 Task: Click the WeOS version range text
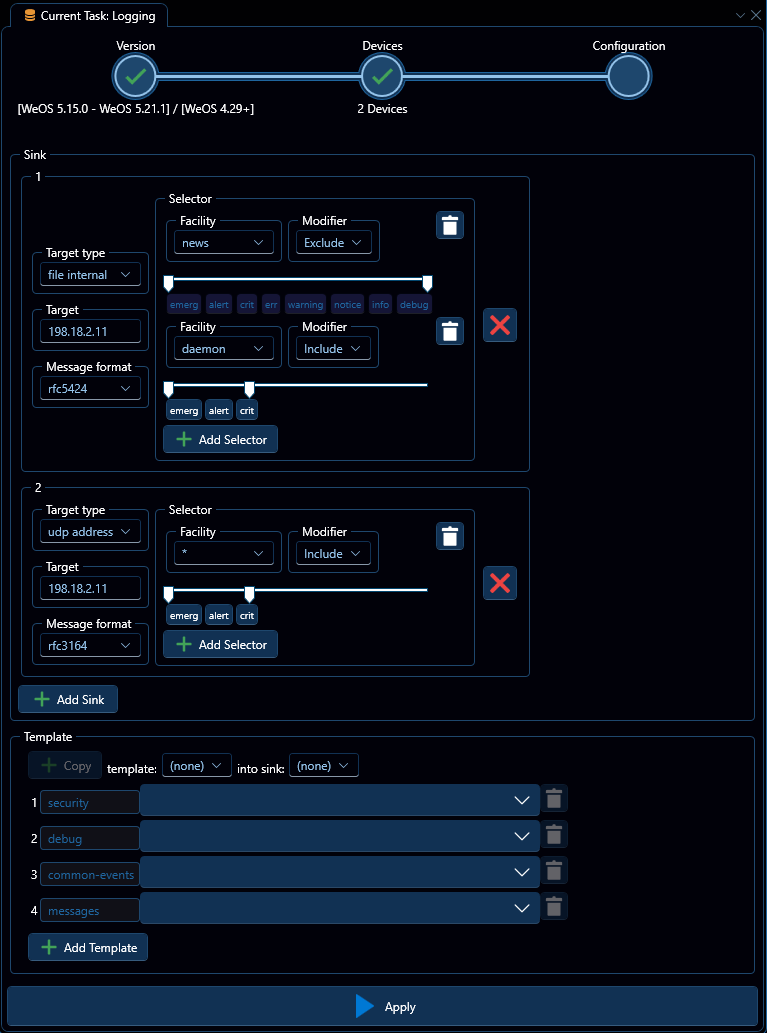pyautogui.click(x=136, y=109)
